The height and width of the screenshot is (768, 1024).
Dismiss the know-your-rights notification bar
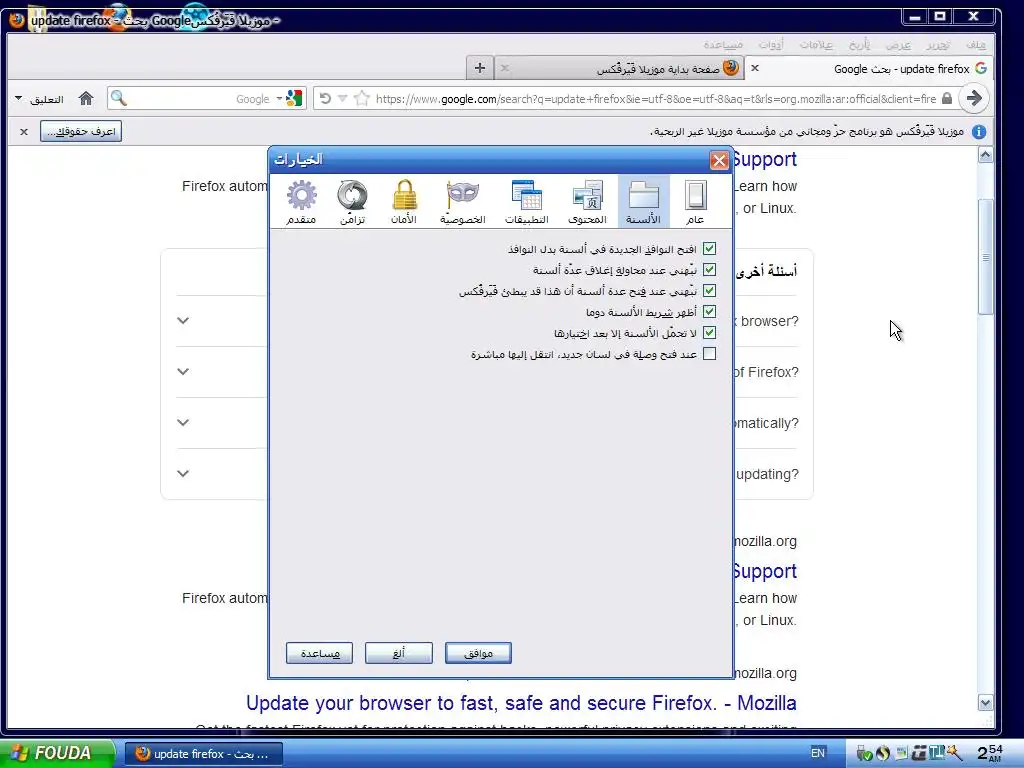(24, 132)
